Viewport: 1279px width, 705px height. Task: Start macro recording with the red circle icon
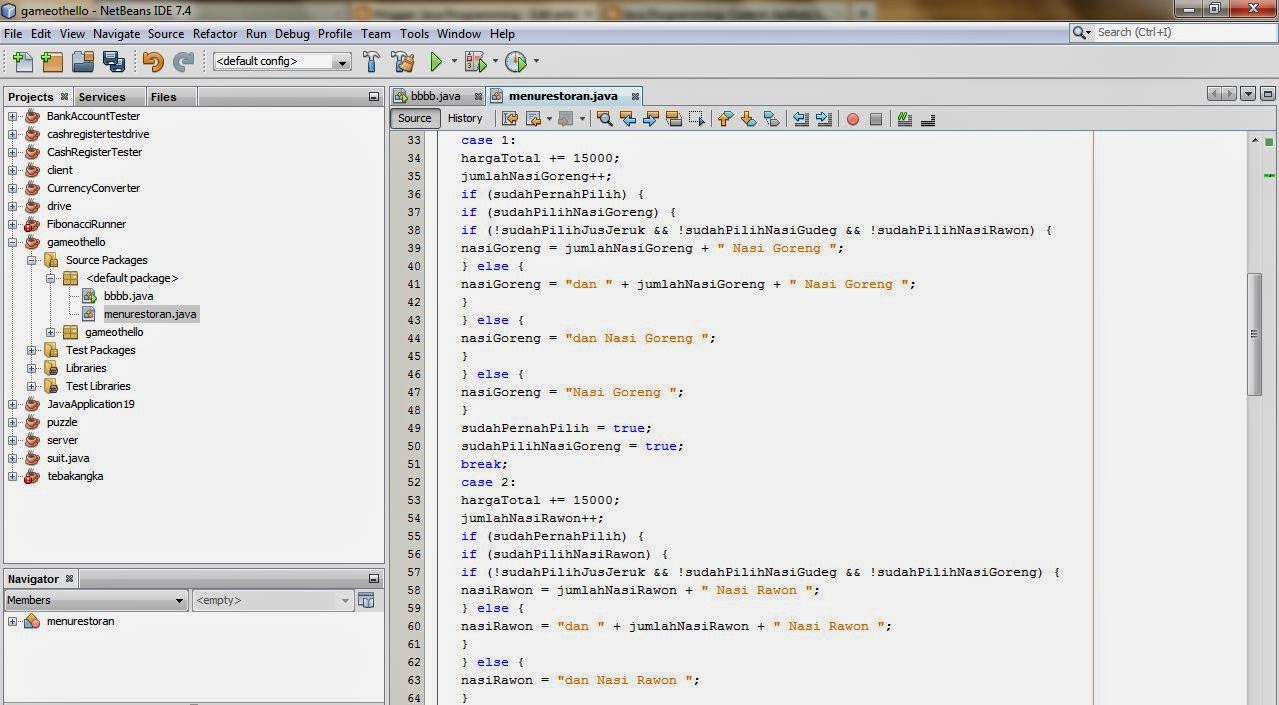[x=853, y=119]
